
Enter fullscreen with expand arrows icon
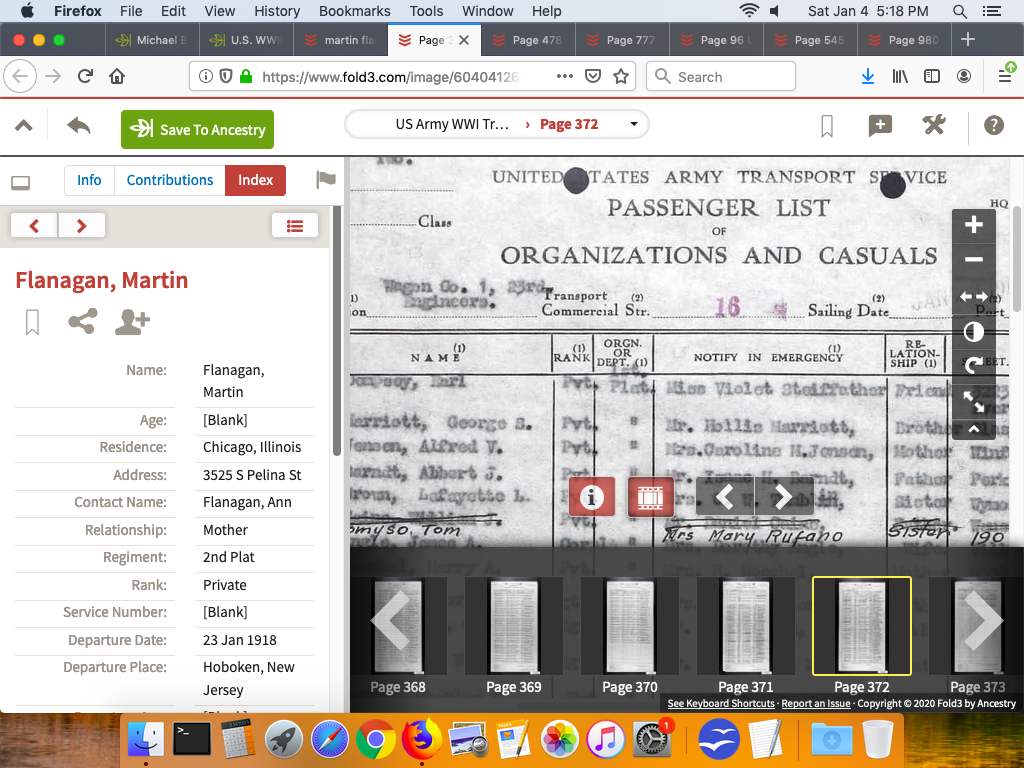[973, 401]
